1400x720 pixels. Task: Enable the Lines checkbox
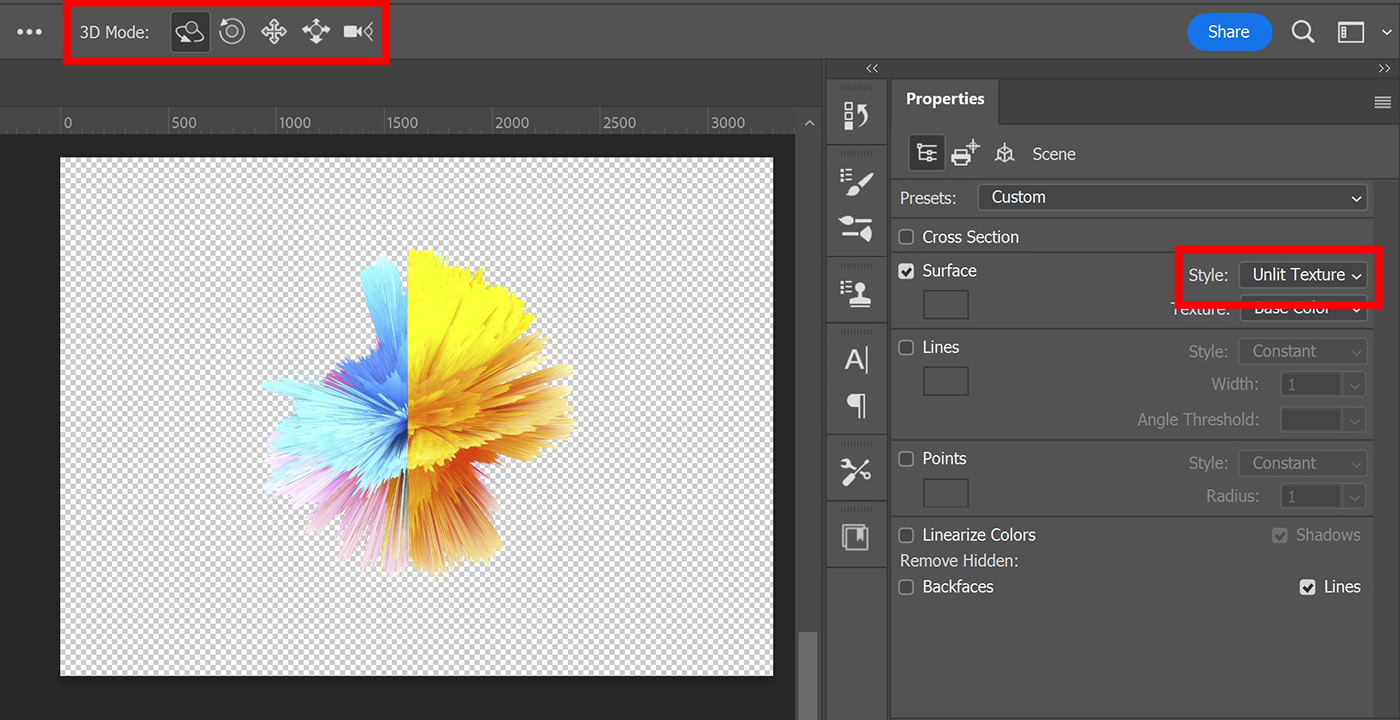click(x=905, y=347)
